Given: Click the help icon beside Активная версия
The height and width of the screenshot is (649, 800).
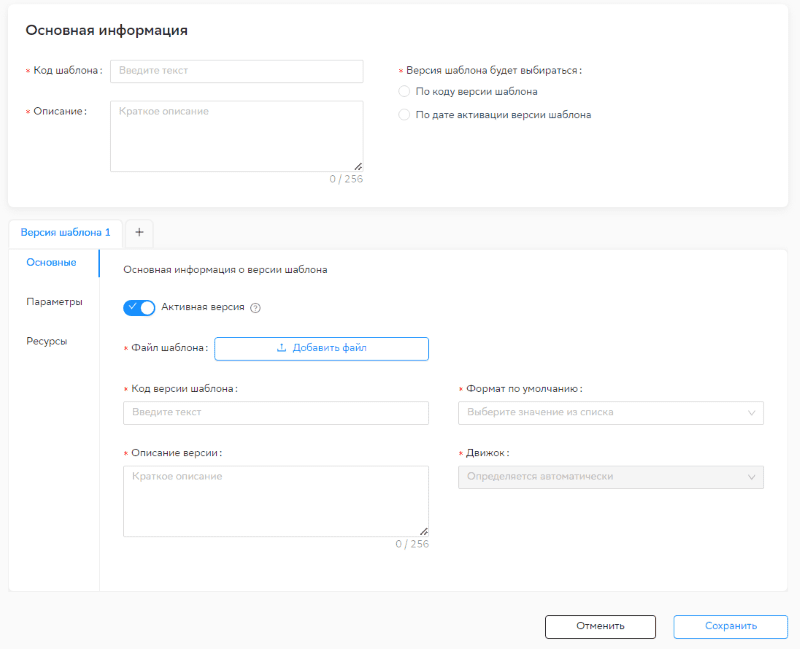Looking at the screenshot, I should 255,308.
